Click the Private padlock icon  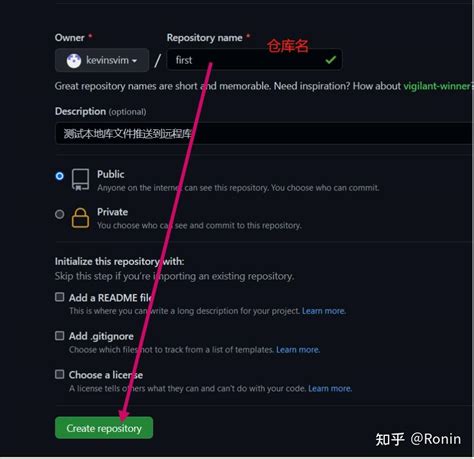(80, 218)
